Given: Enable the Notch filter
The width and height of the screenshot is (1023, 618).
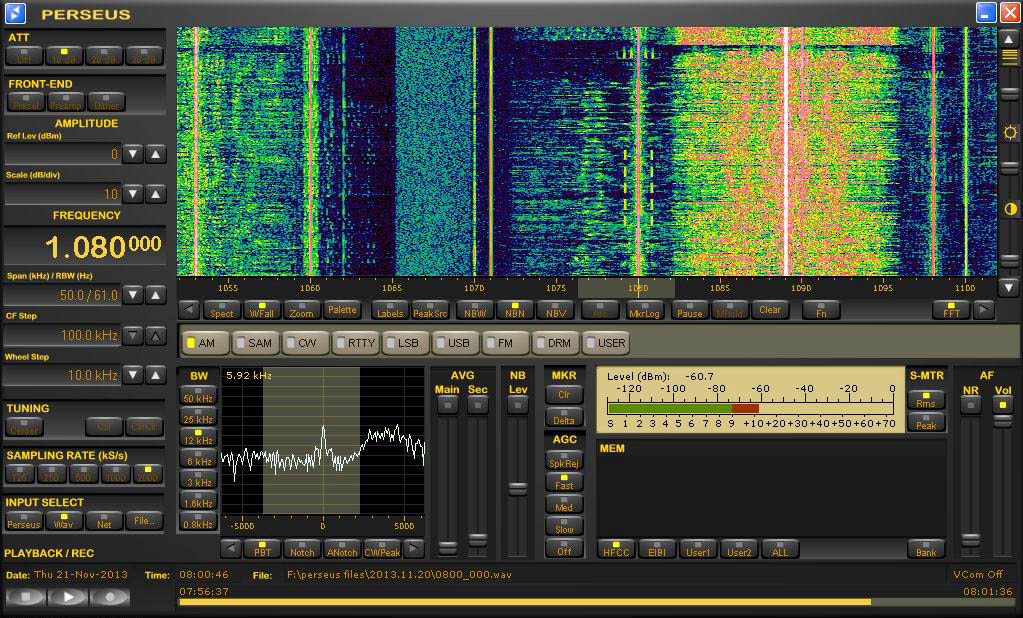Looking at the screenshot, I should [x=302, y=549].
